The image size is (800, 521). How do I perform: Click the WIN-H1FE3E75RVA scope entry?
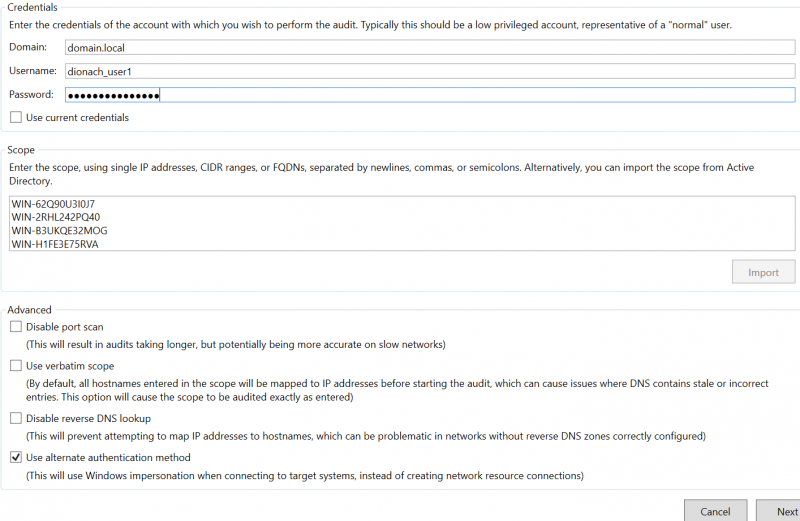click(x=55, y=244)
